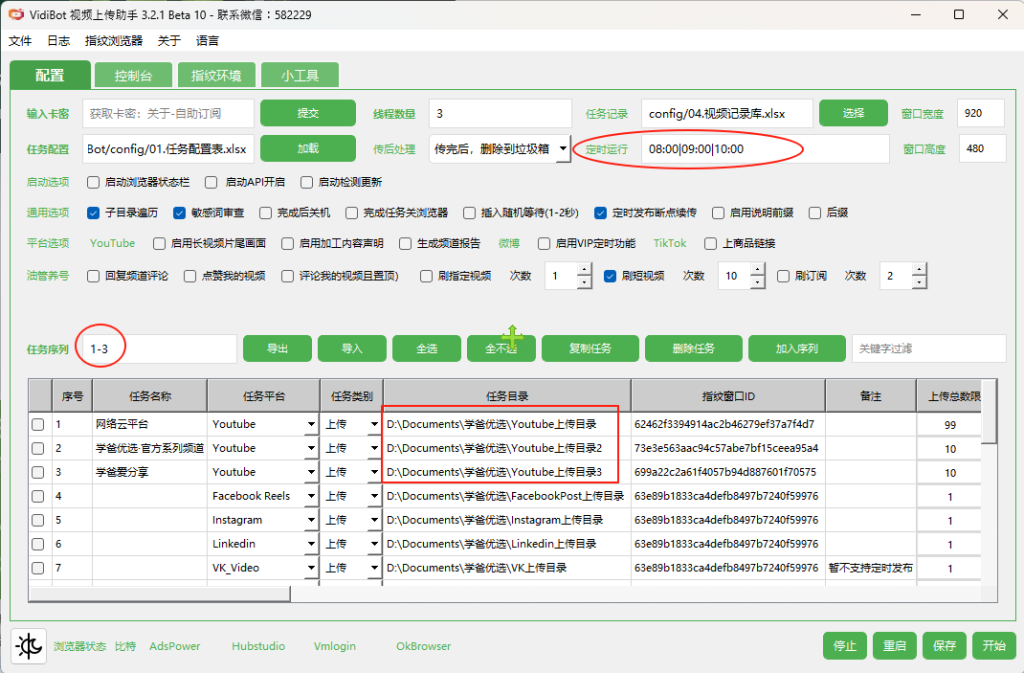Click the green up-arrow icon above task table
This screenshot has height=673, width=1024.
pyautogui.click(x=513, y=330)
